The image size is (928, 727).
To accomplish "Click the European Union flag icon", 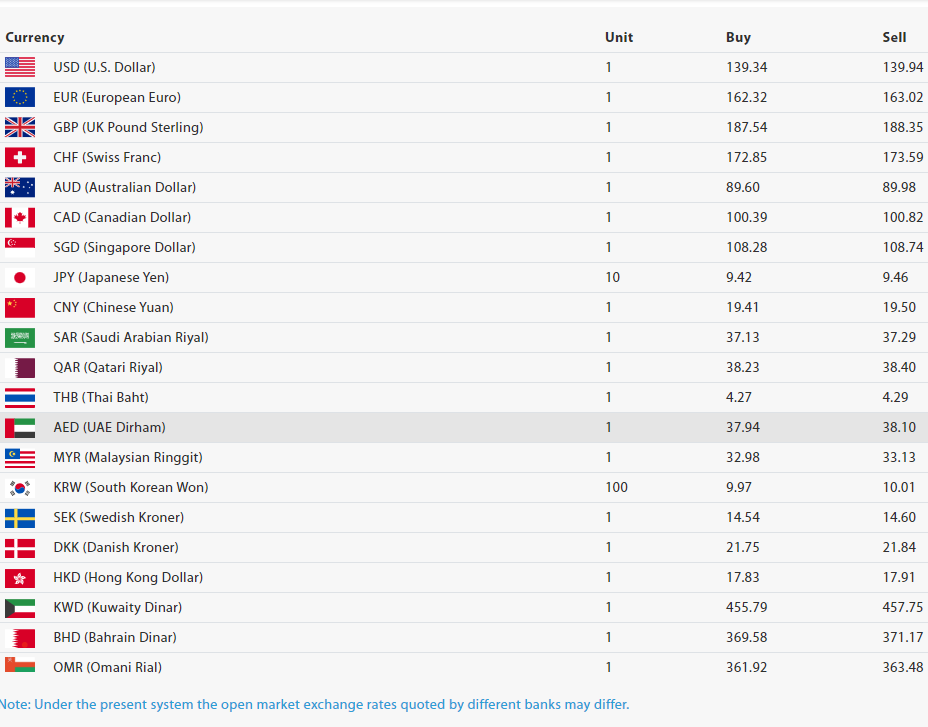I will [20, 97].
